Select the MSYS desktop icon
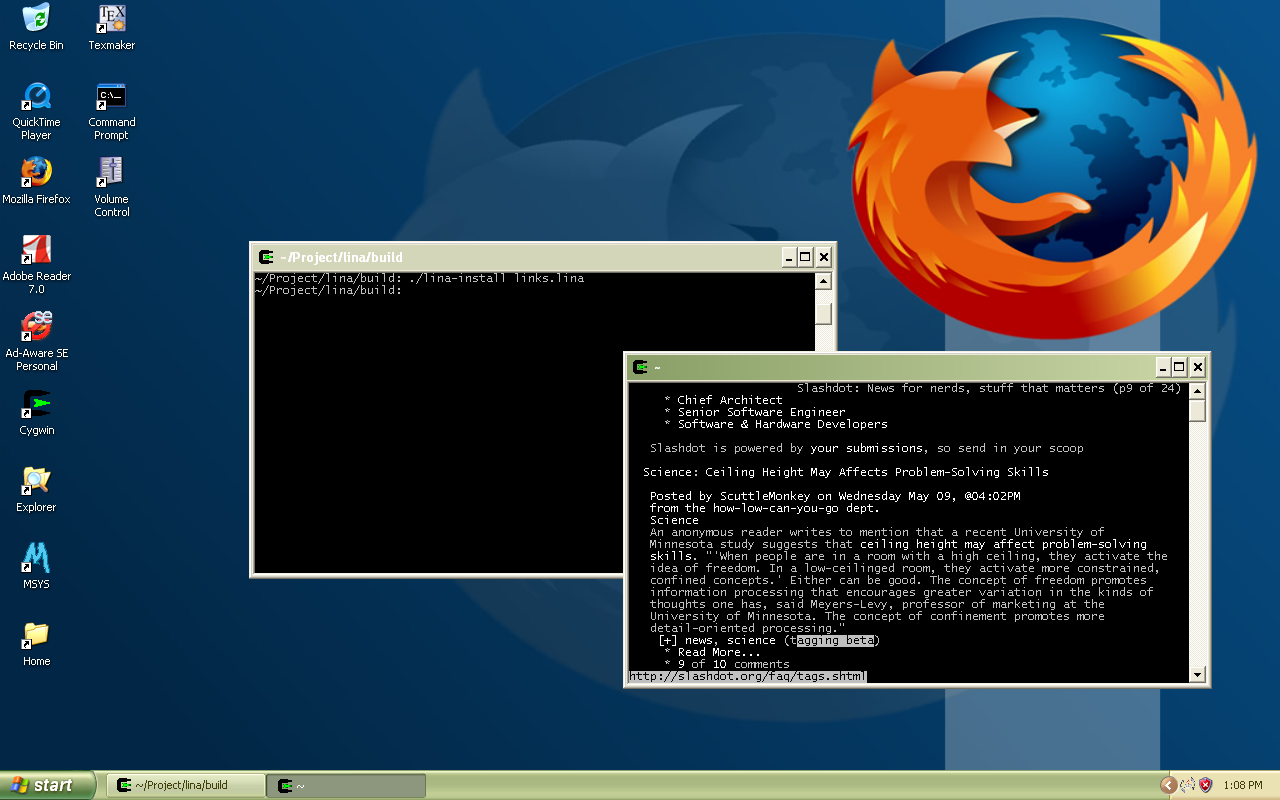Image resolution: width=1280 pixels, height=800 pixels. 36,566
